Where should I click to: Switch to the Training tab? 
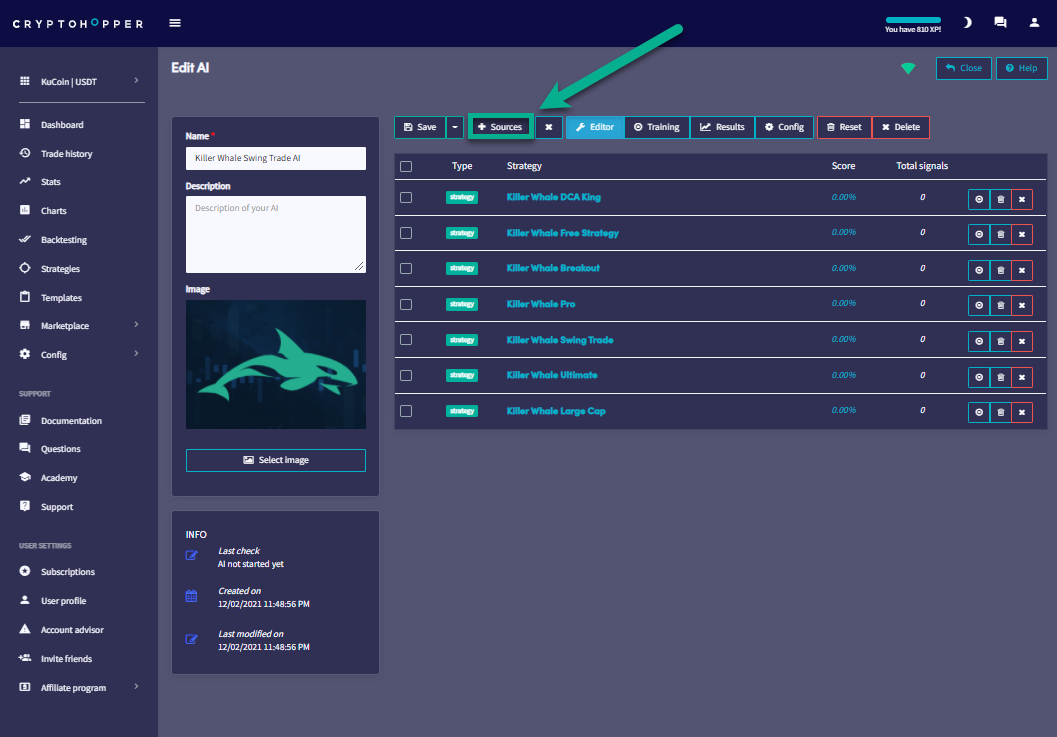[657, 127]
